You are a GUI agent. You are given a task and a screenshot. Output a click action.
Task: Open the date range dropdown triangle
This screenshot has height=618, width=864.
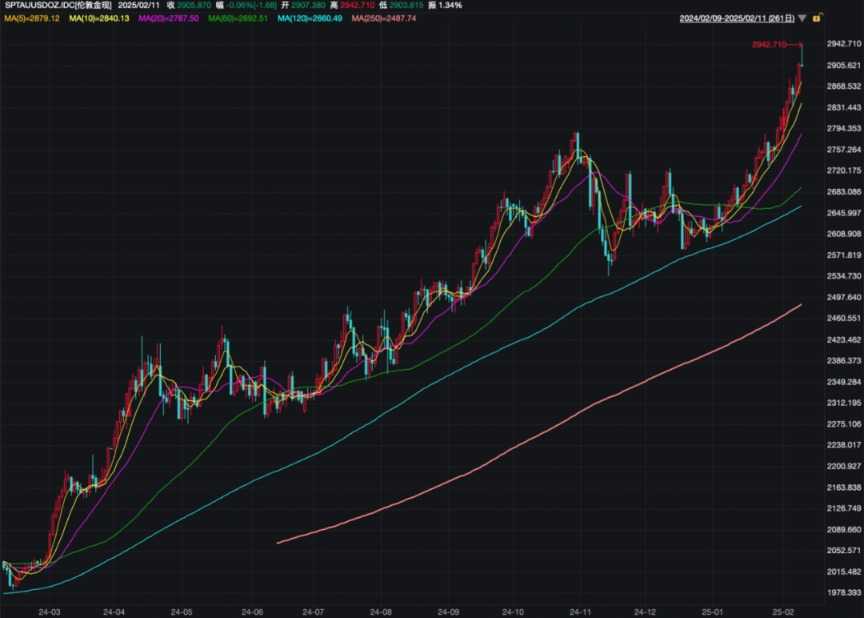(x=803, y=18)
